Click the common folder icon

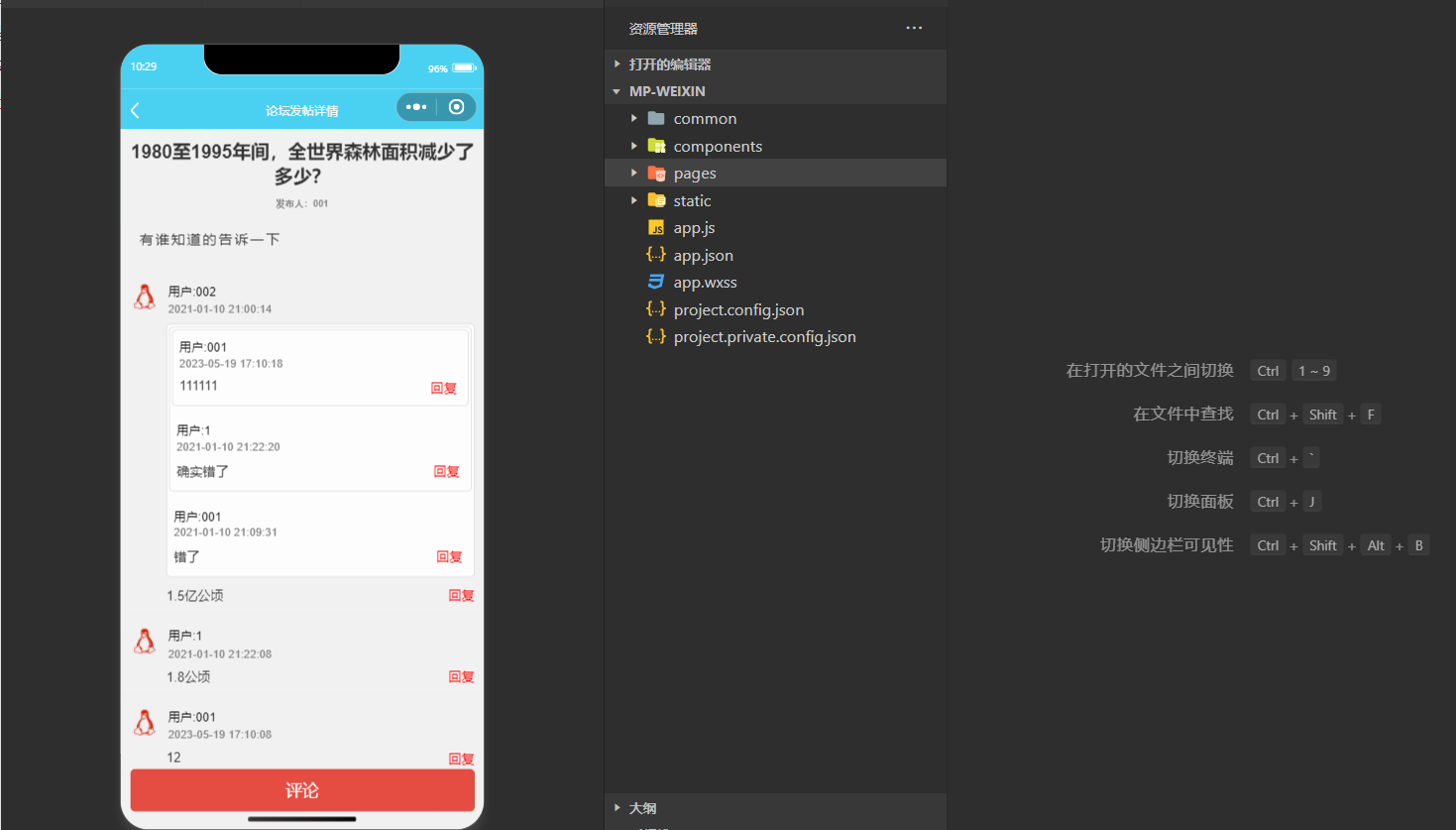coord(656,118)
